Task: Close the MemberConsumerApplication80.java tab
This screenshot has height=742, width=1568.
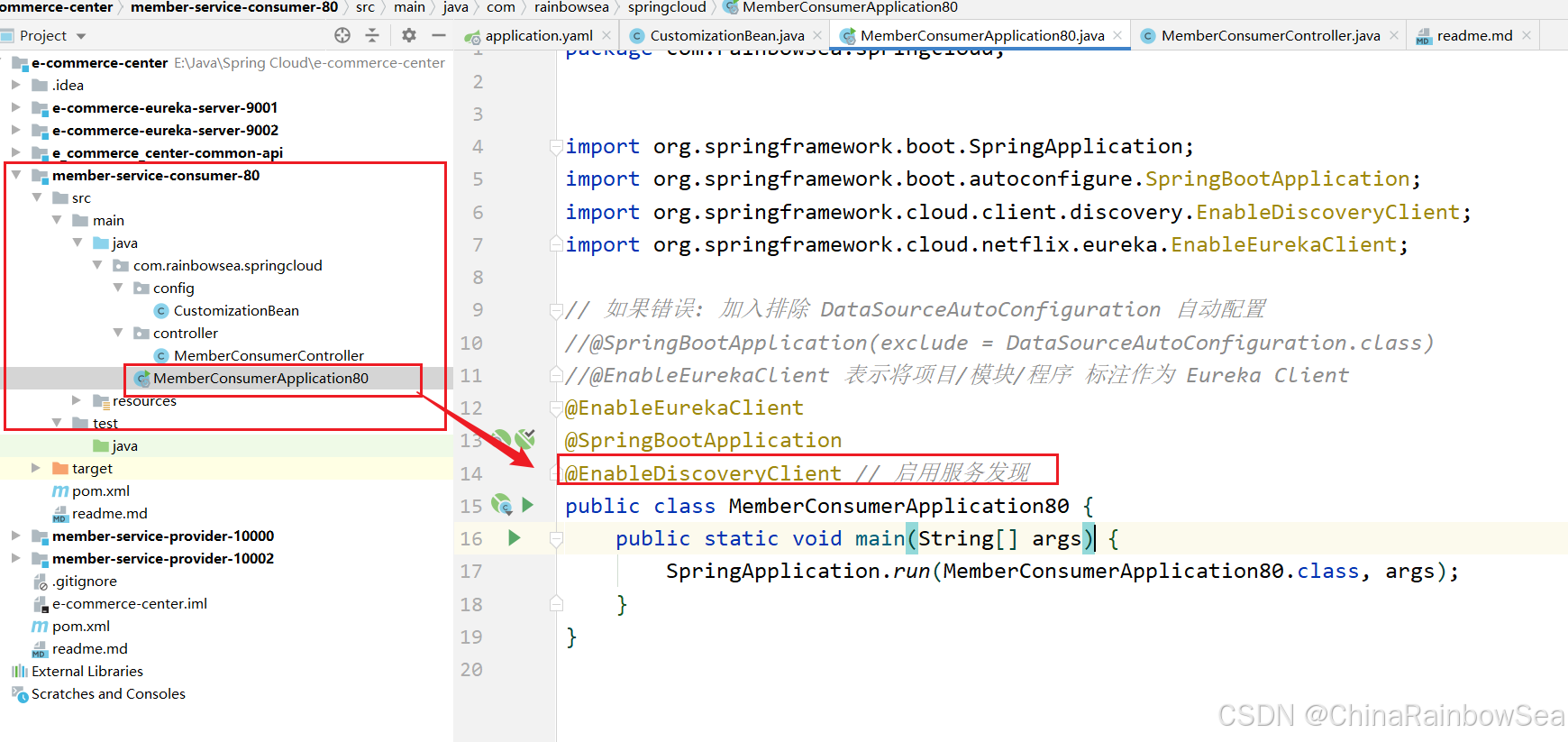Action: (x=1117, y=35)
